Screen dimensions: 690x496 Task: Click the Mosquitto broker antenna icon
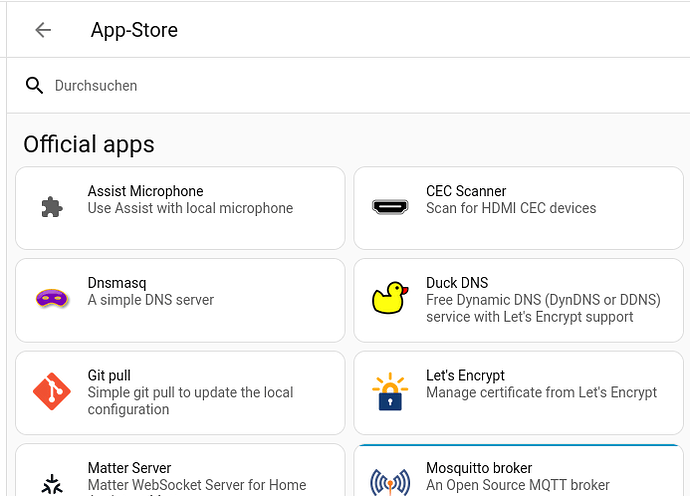tap(390, 482)
